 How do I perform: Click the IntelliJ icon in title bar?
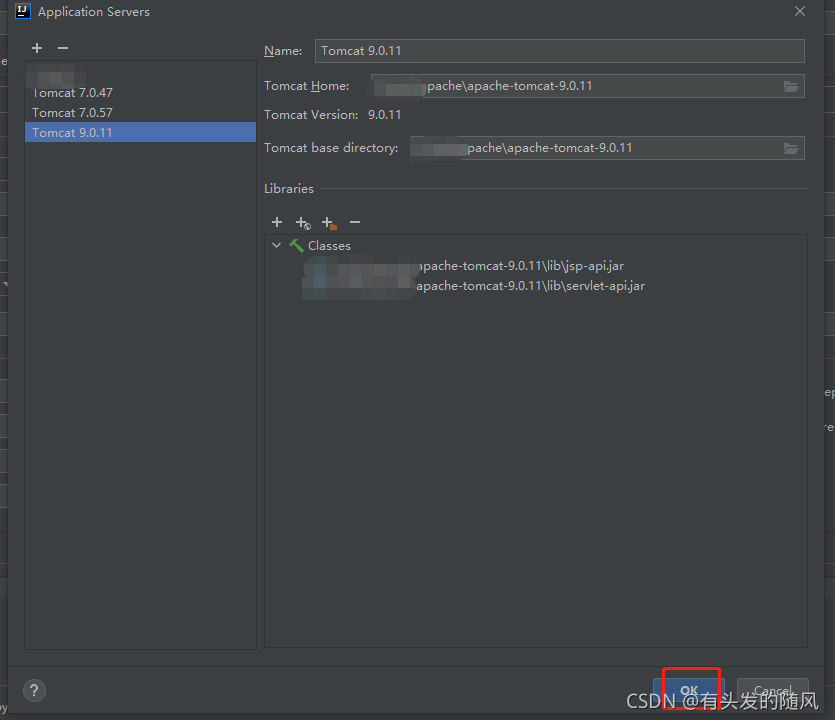tap(22, 11)
